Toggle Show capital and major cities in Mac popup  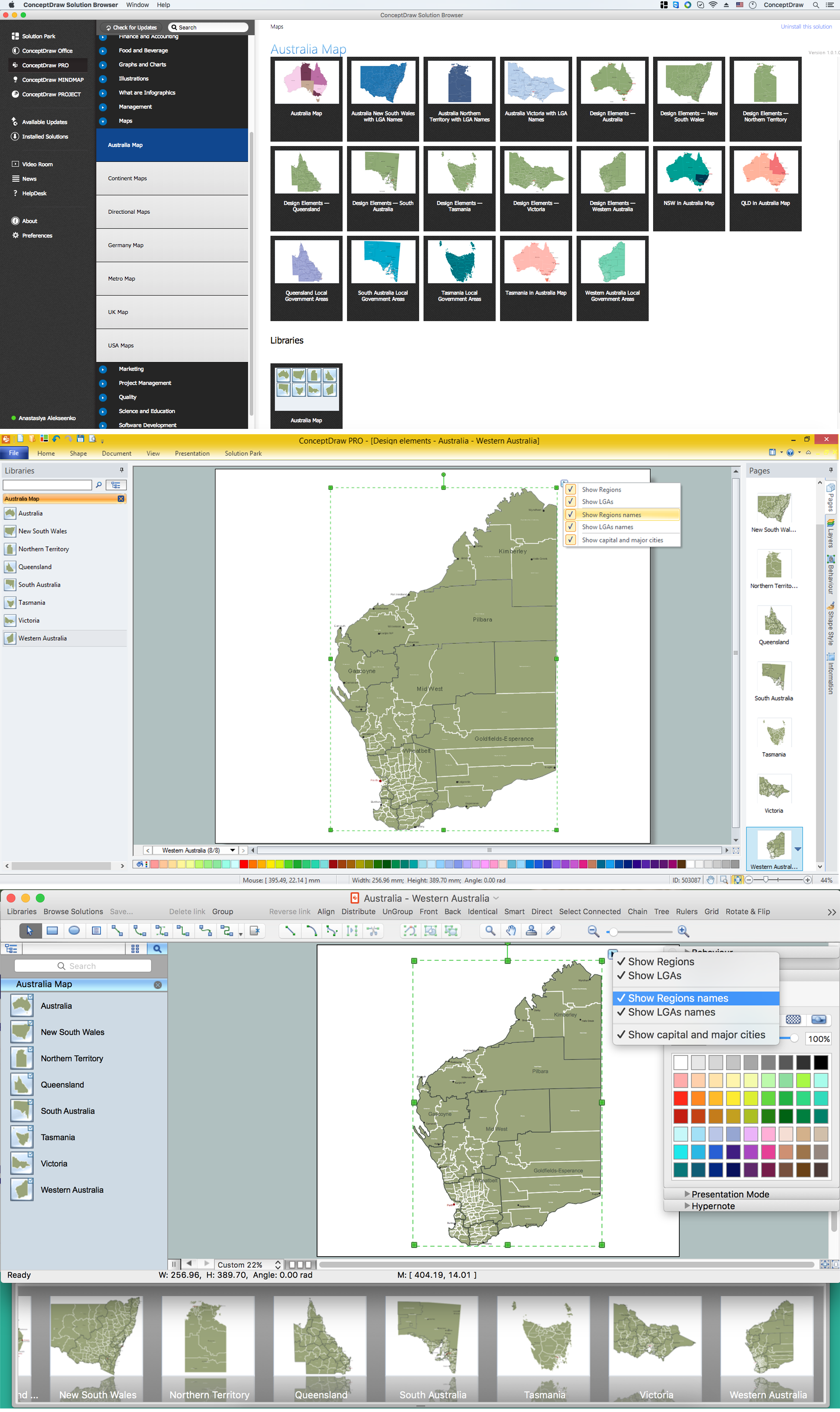pyautogui.click(x=696, y=1035)
